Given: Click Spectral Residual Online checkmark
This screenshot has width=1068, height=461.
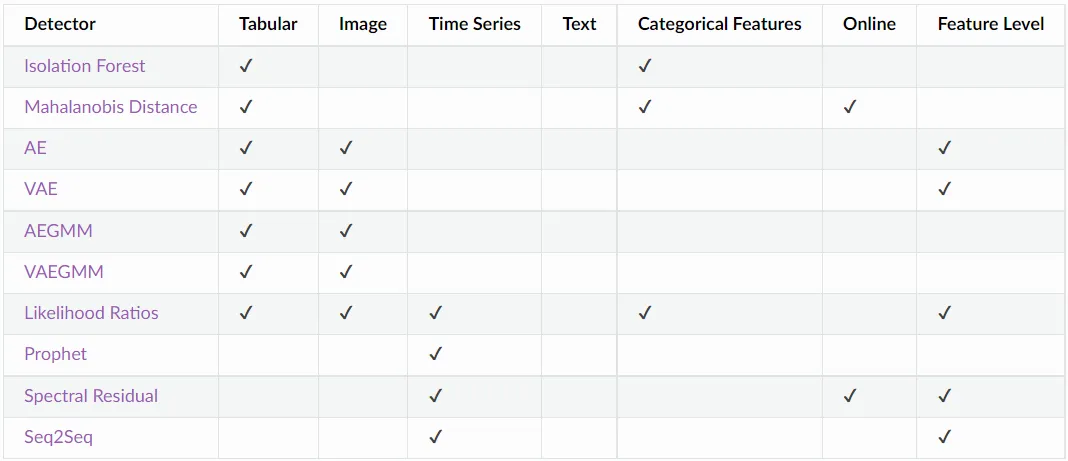Looking at the screenshot, I should (849, 396).
